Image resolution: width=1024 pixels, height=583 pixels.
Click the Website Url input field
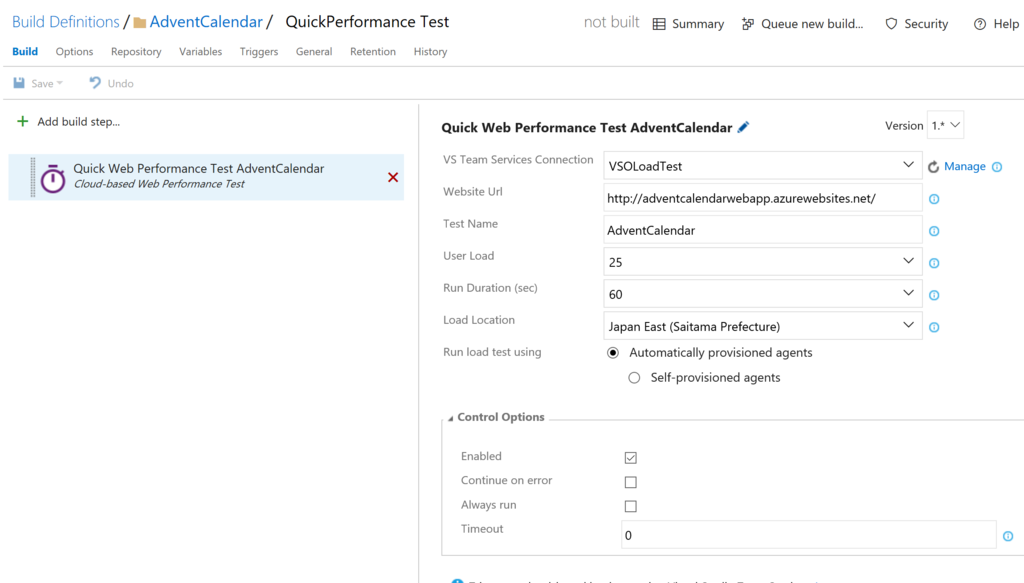tap(762, 198)
